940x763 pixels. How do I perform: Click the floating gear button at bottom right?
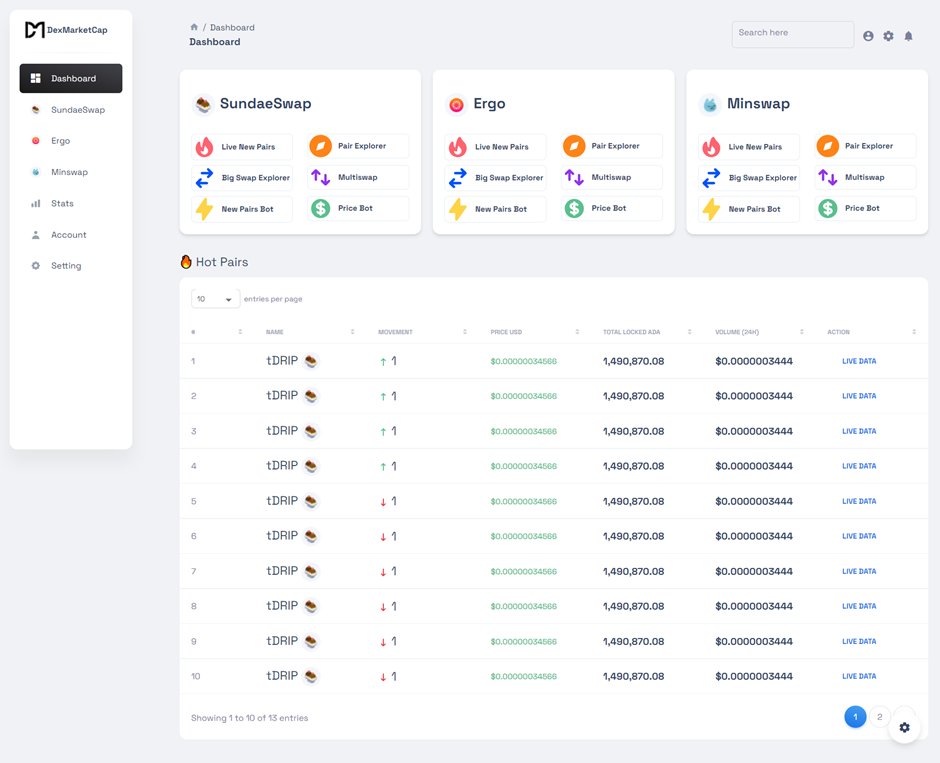click(x=904, y=727)
